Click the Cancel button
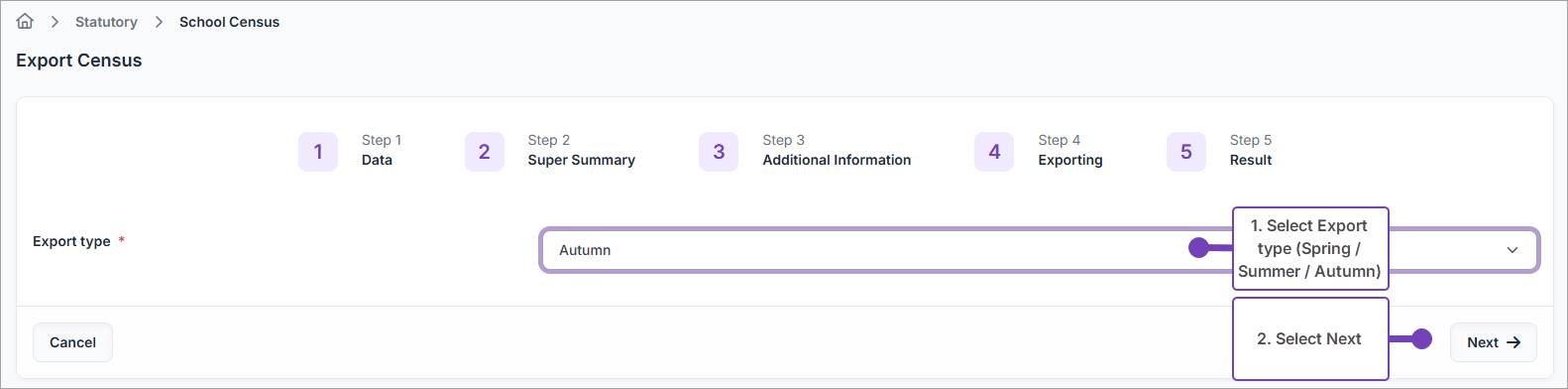1568x389 pixels. tap(72, 342)
